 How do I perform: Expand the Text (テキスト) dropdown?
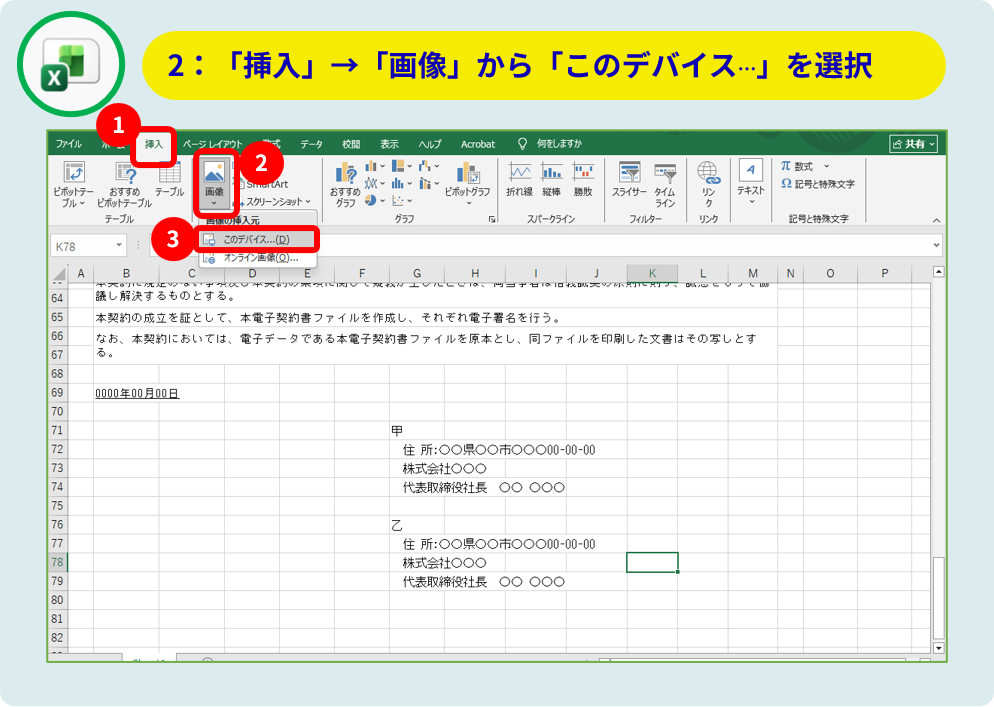[x=751, y=178]
